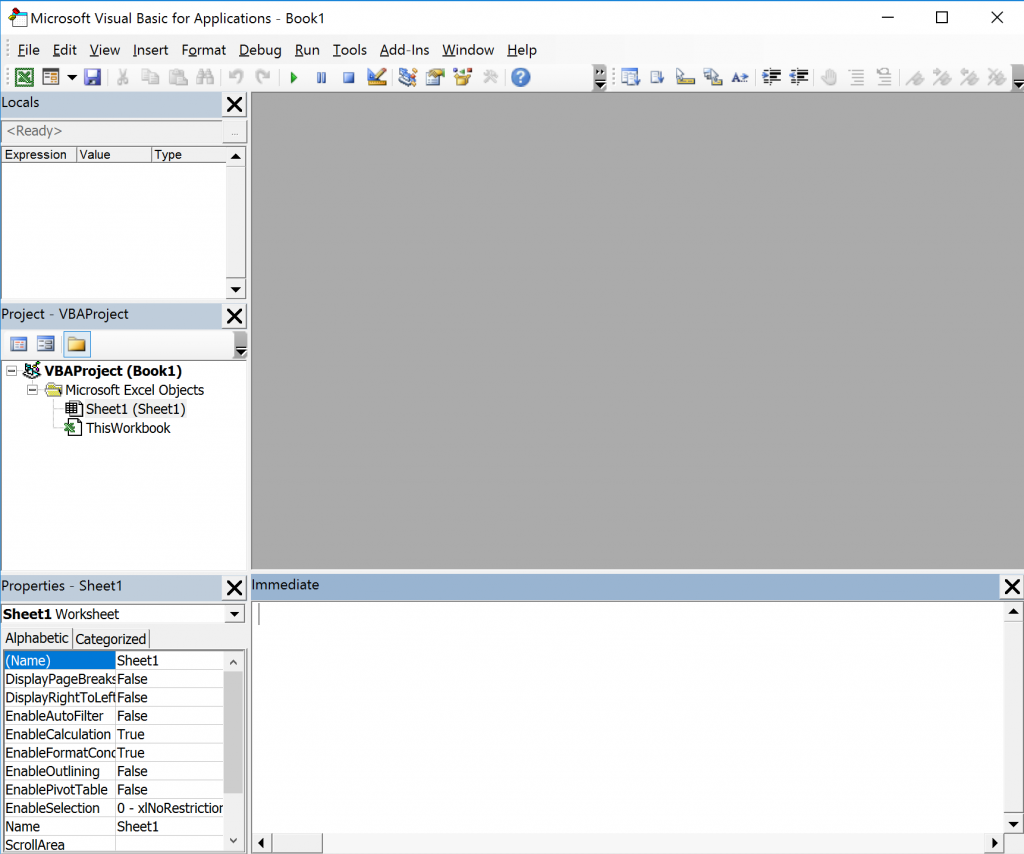The width and height of the screenshot is (1024, 854).
Task: Switch to the Categorized properties tab
Action: click(x=111, y=639)
